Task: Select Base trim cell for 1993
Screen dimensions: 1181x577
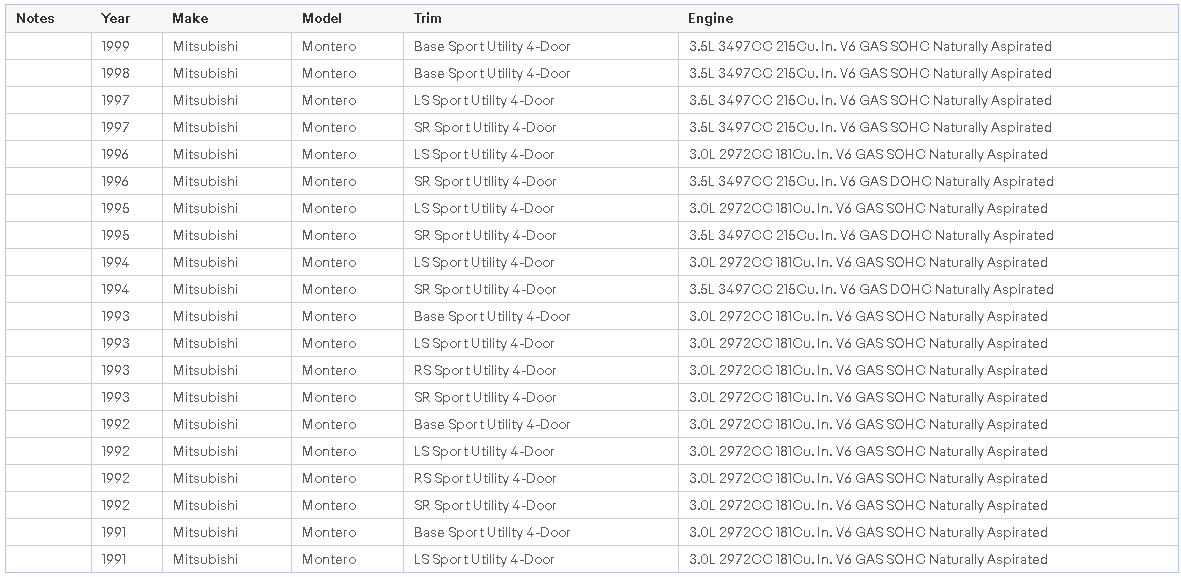Action: pyautogui.click(x=492, y=316)
